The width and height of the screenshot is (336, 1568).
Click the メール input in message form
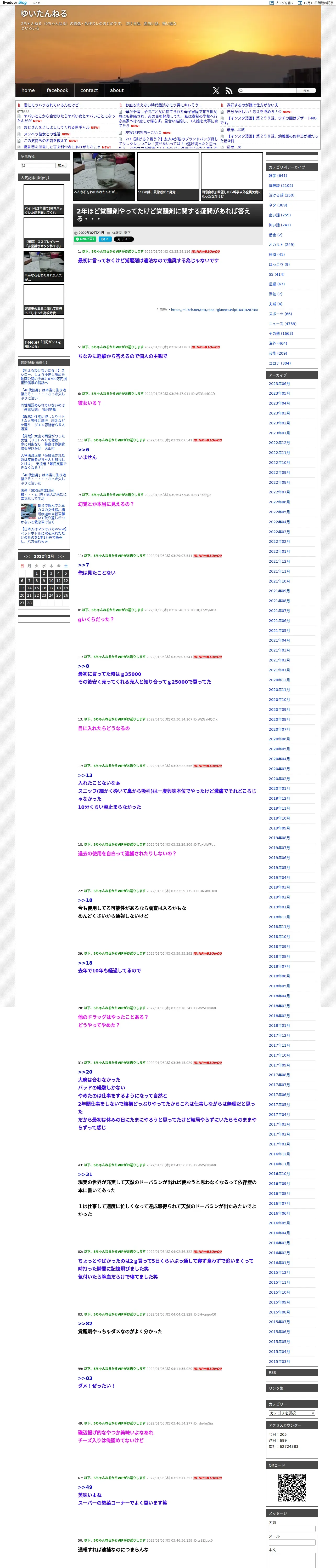292,1542
